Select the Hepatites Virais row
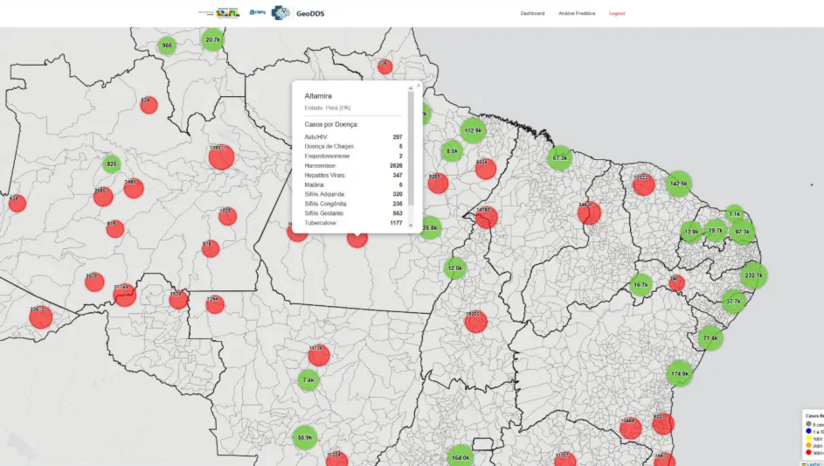The image size is (824, 466). (353, 175)
